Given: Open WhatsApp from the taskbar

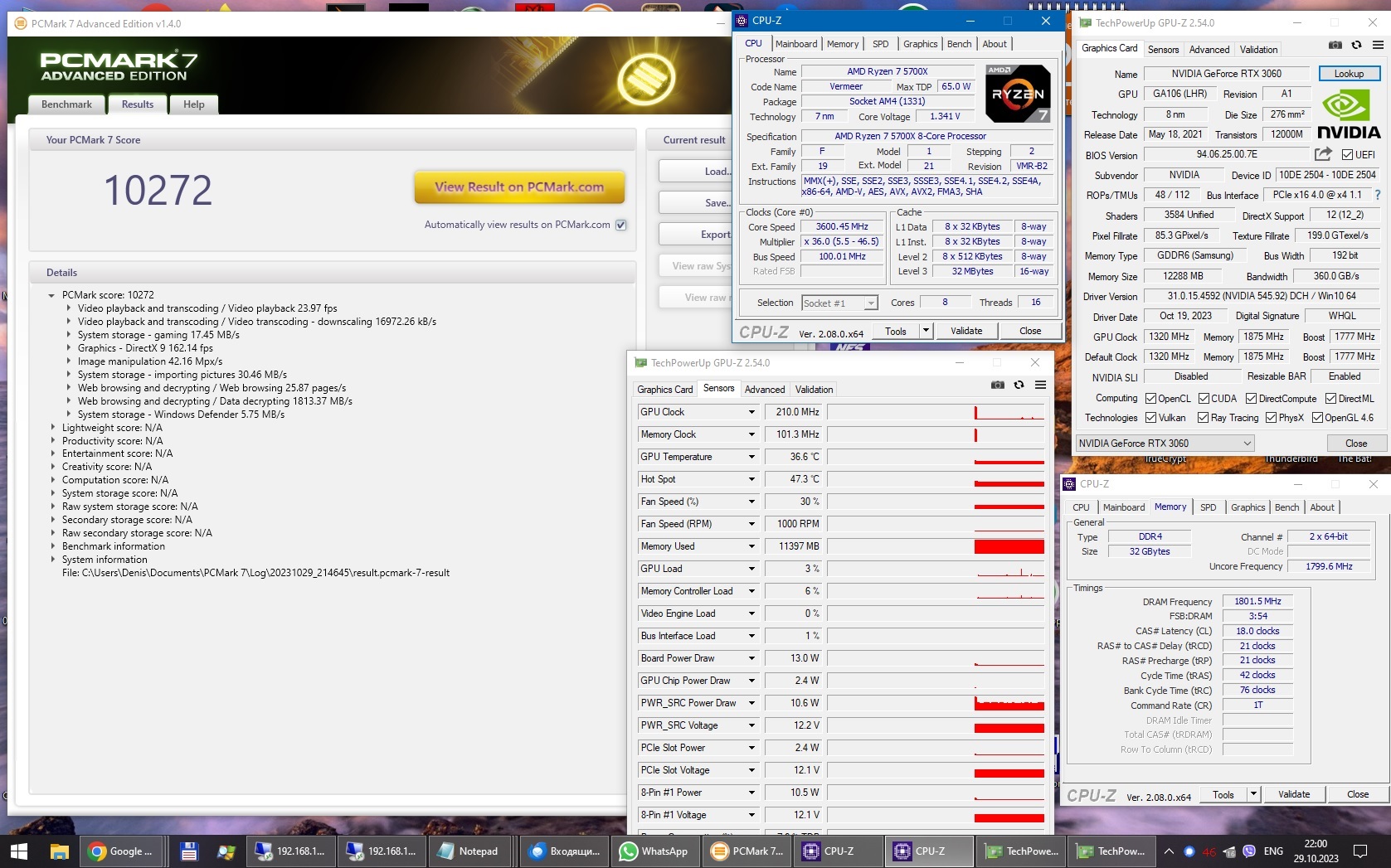Looking at the screenshot, I should [654, 851].
